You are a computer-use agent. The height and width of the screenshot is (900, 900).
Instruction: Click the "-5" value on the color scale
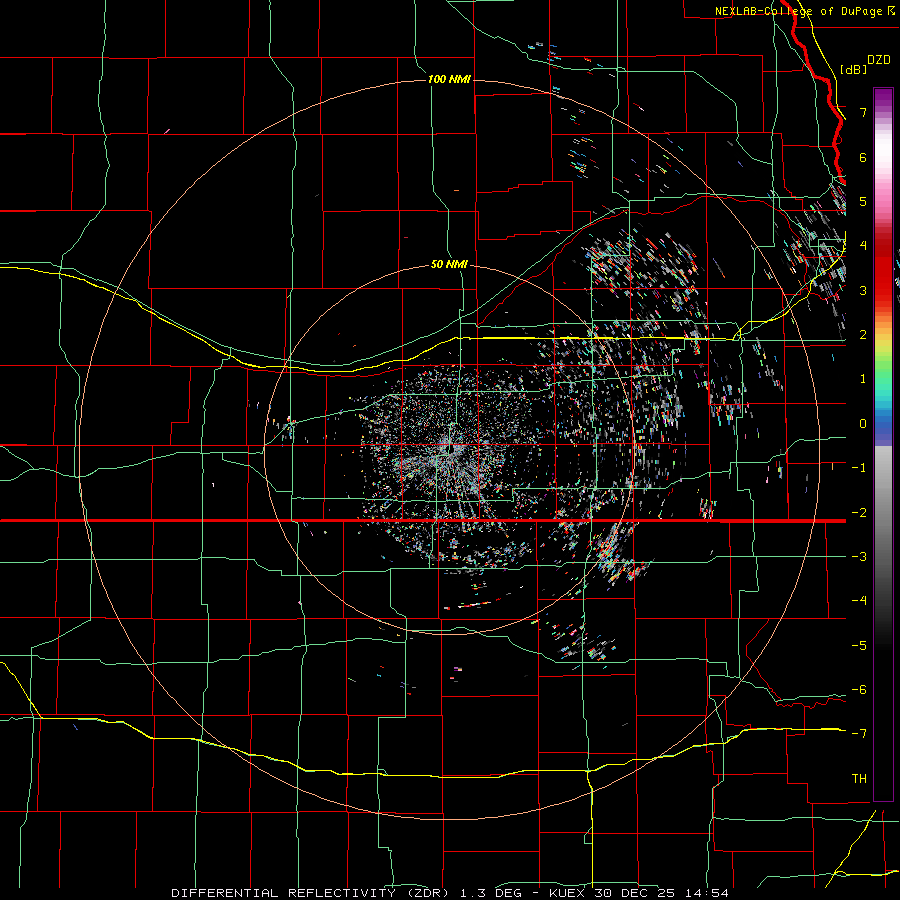[859, 646]
